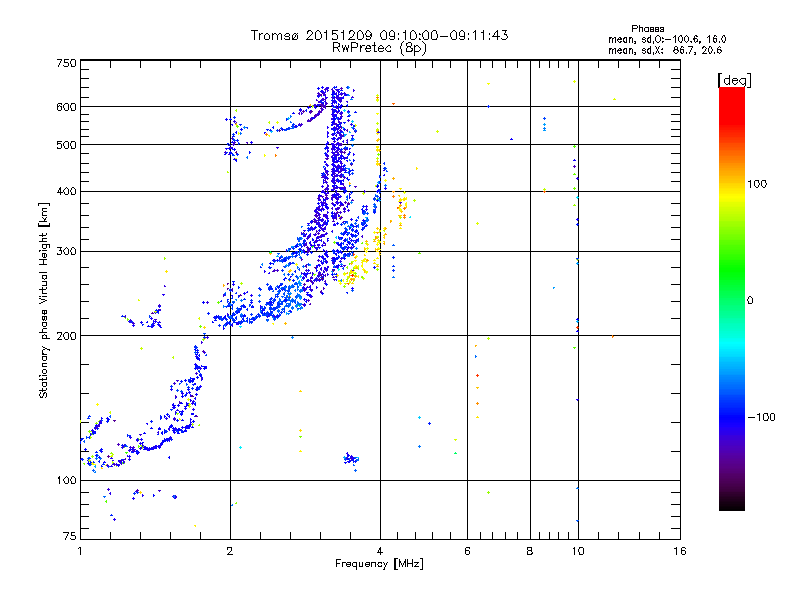The image size is (800, 600).
Task: Click the y-axis tick label '400'
Action: (x=66, y=192)
